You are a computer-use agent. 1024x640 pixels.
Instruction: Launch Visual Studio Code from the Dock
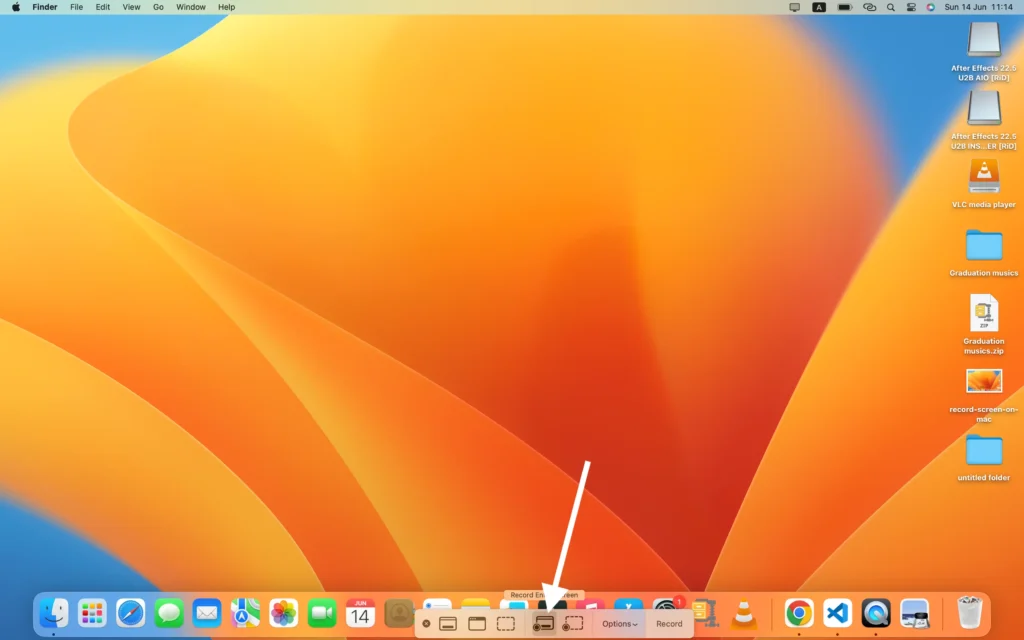point(837,614)
